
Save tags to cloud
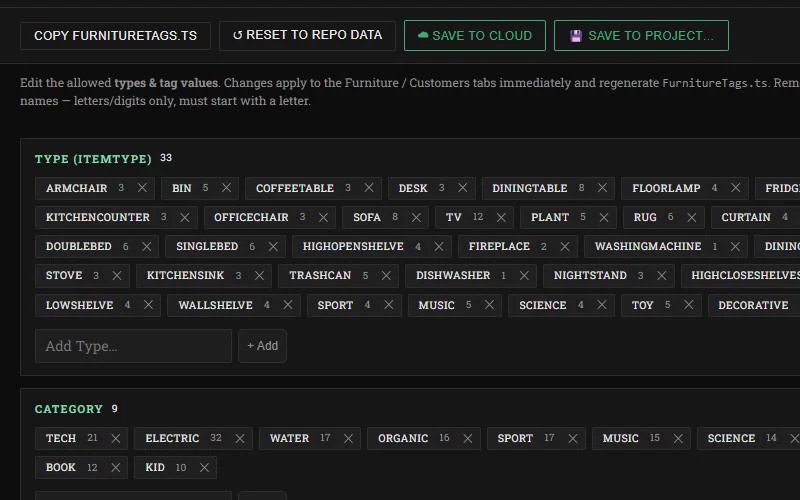click(x=475, y=36)
